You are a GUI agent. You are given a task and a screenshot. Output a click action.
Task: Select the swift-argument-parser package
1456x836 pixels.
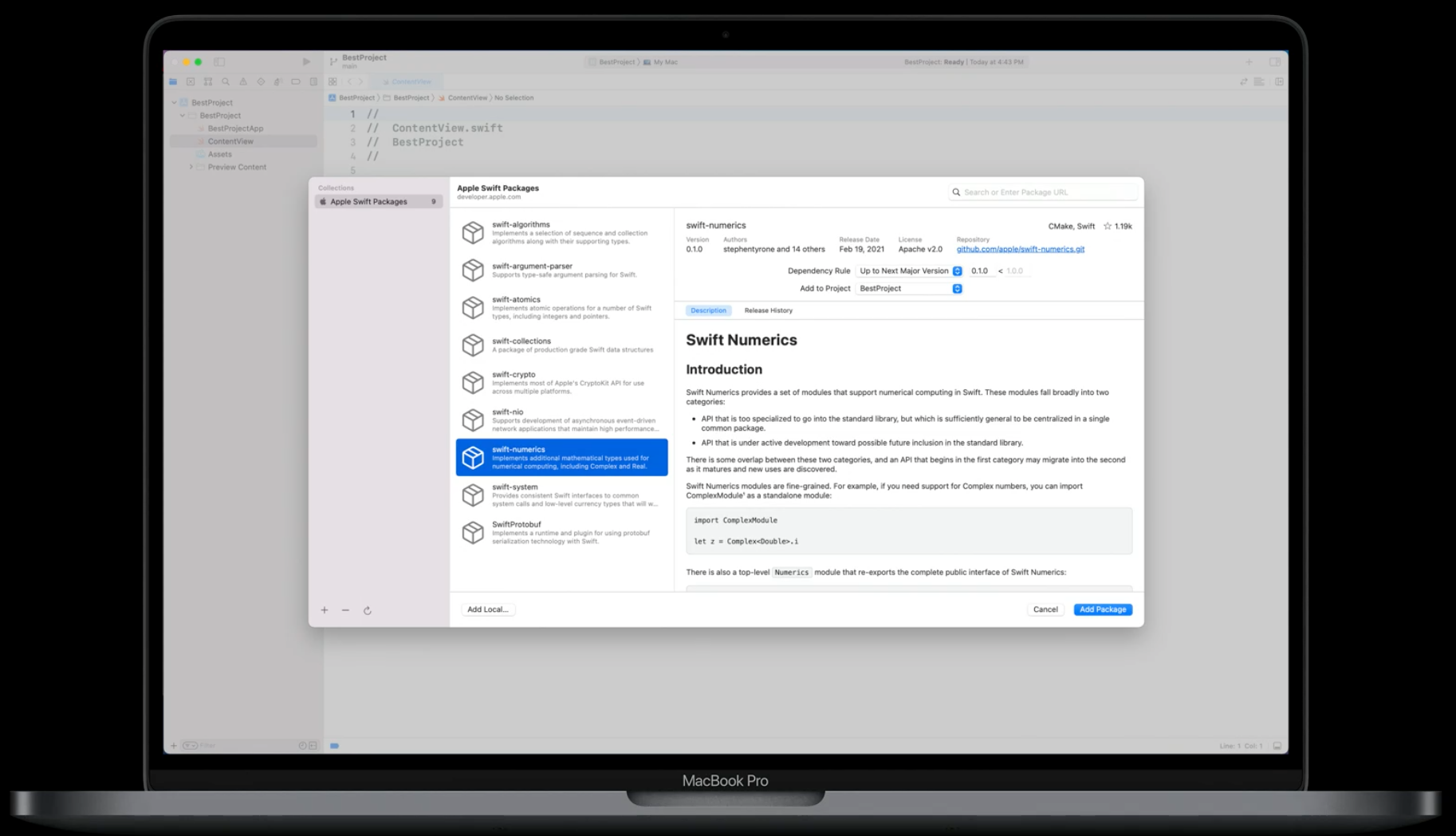pos(562,270)
